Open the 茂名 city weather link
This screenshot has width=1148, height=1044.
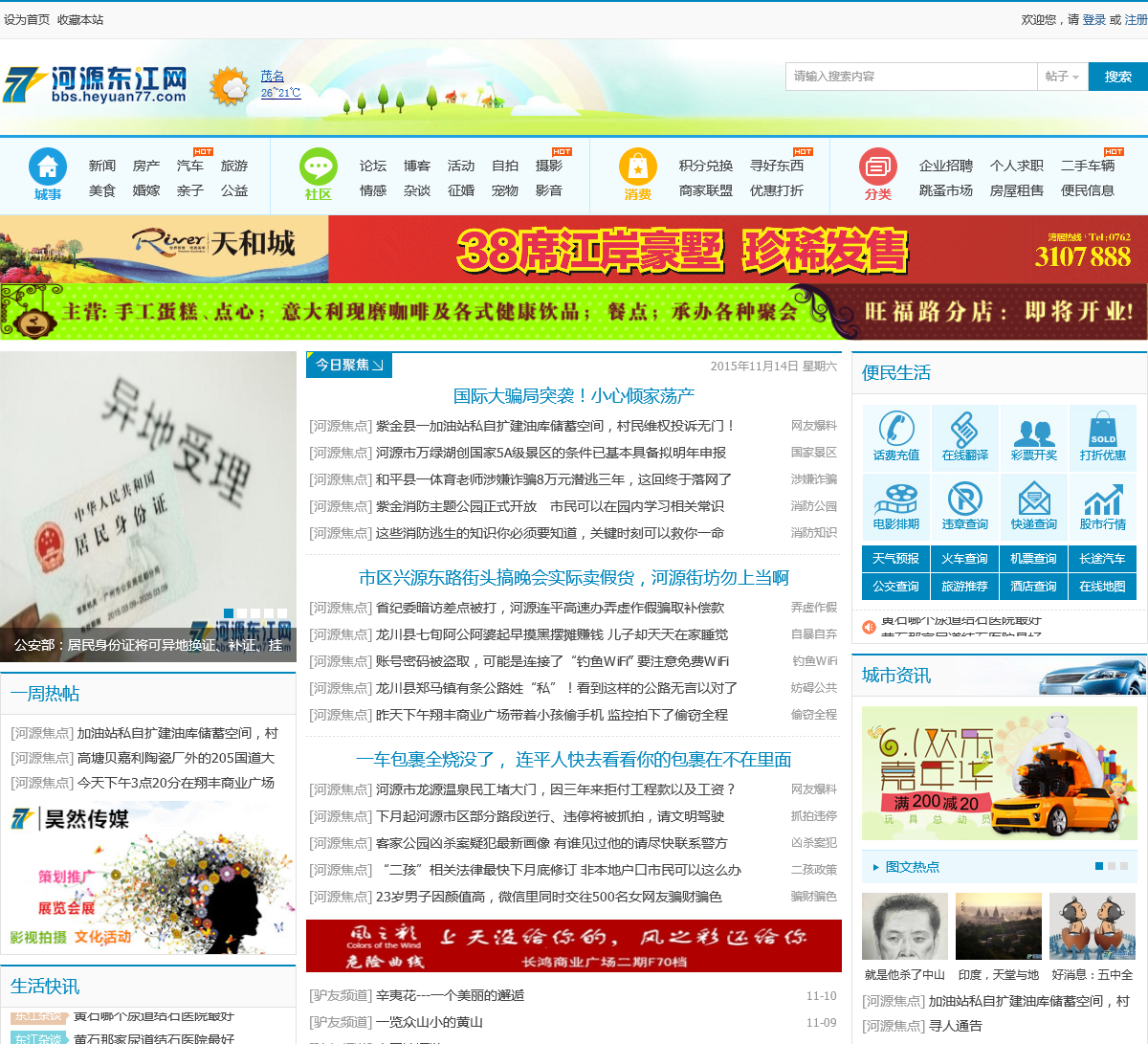coord(273,76)
